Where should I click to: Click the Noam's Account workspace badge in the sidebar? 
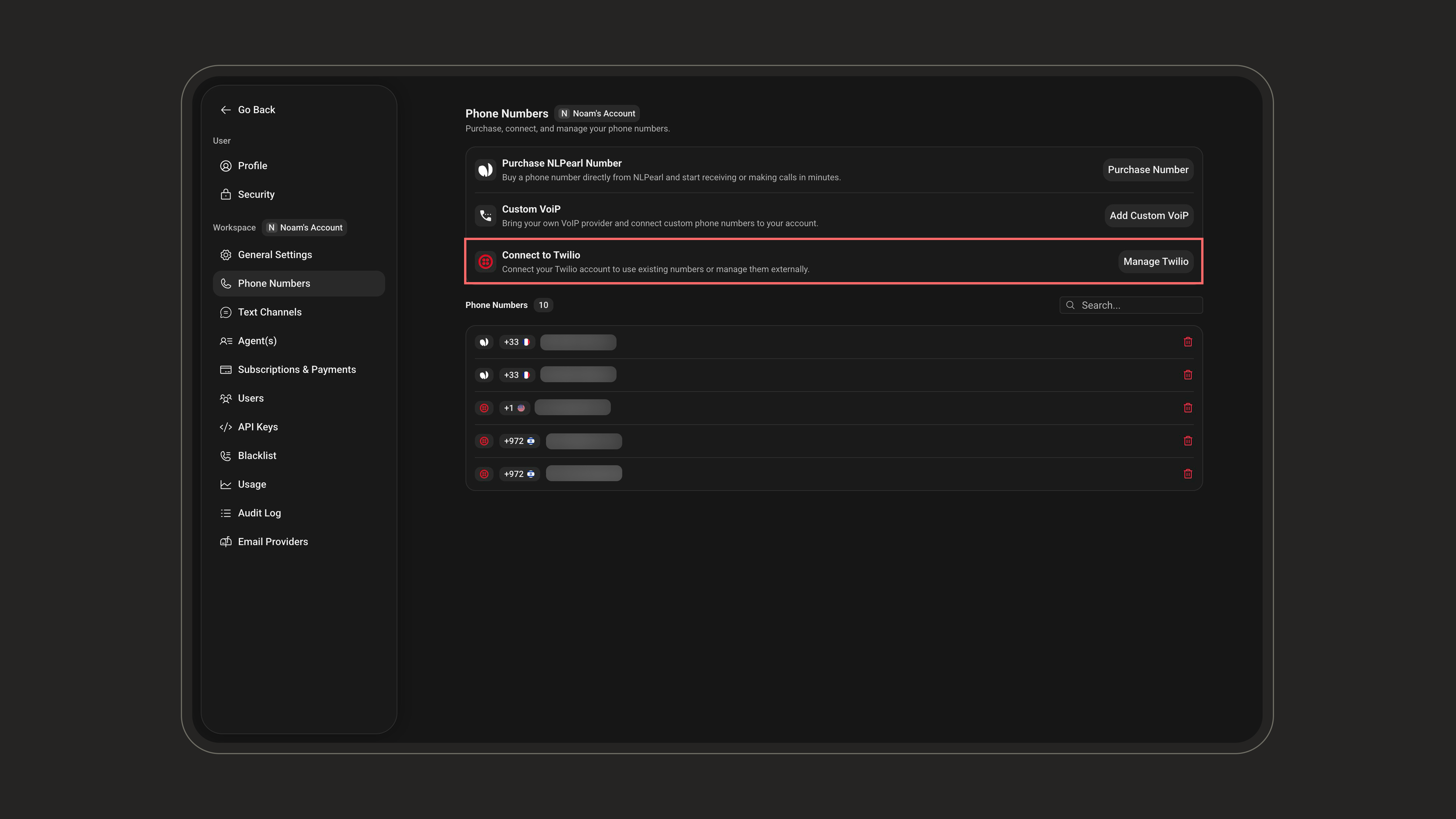click(305, 228)
